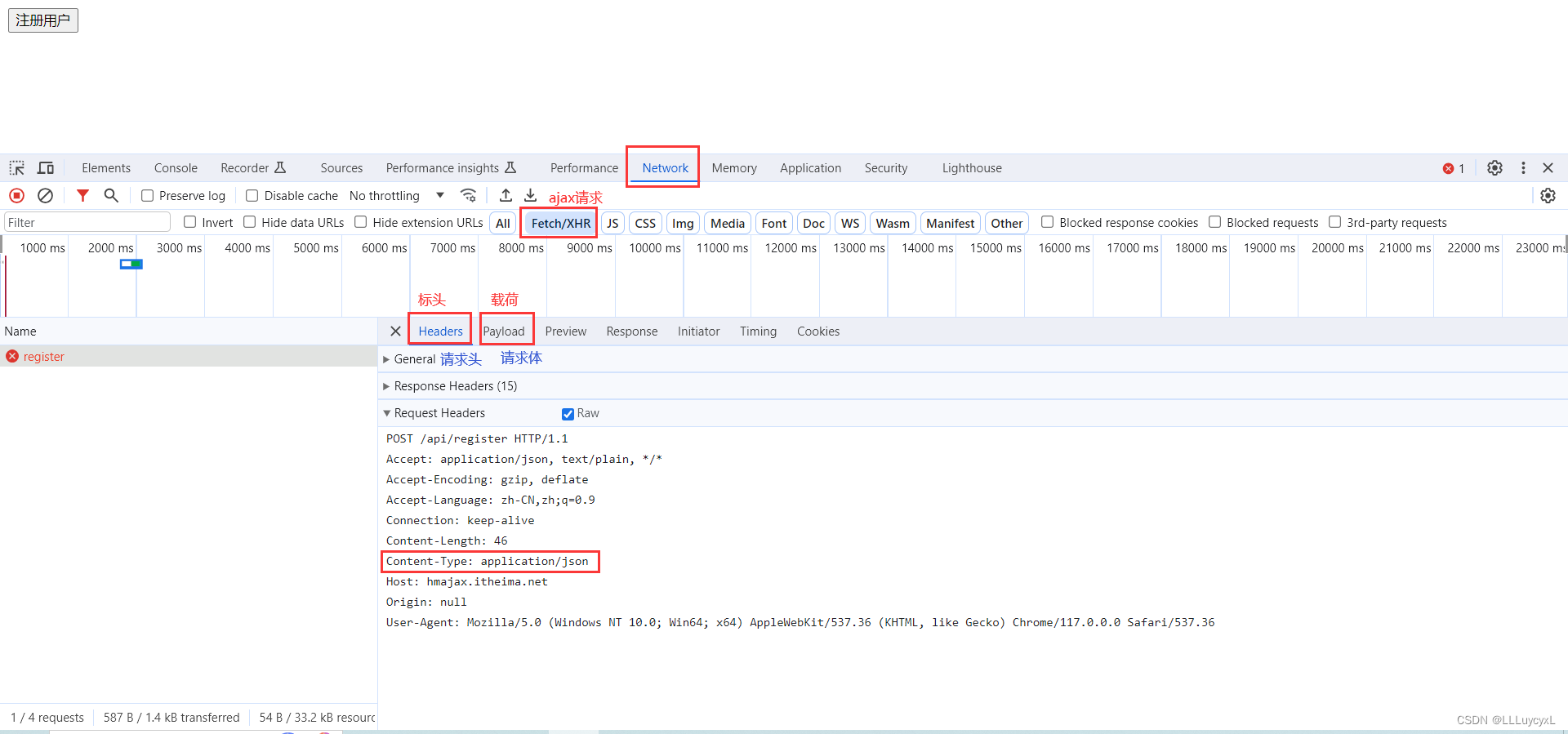Filter requests by Media
1568x734 pixels.
point(728,223)
